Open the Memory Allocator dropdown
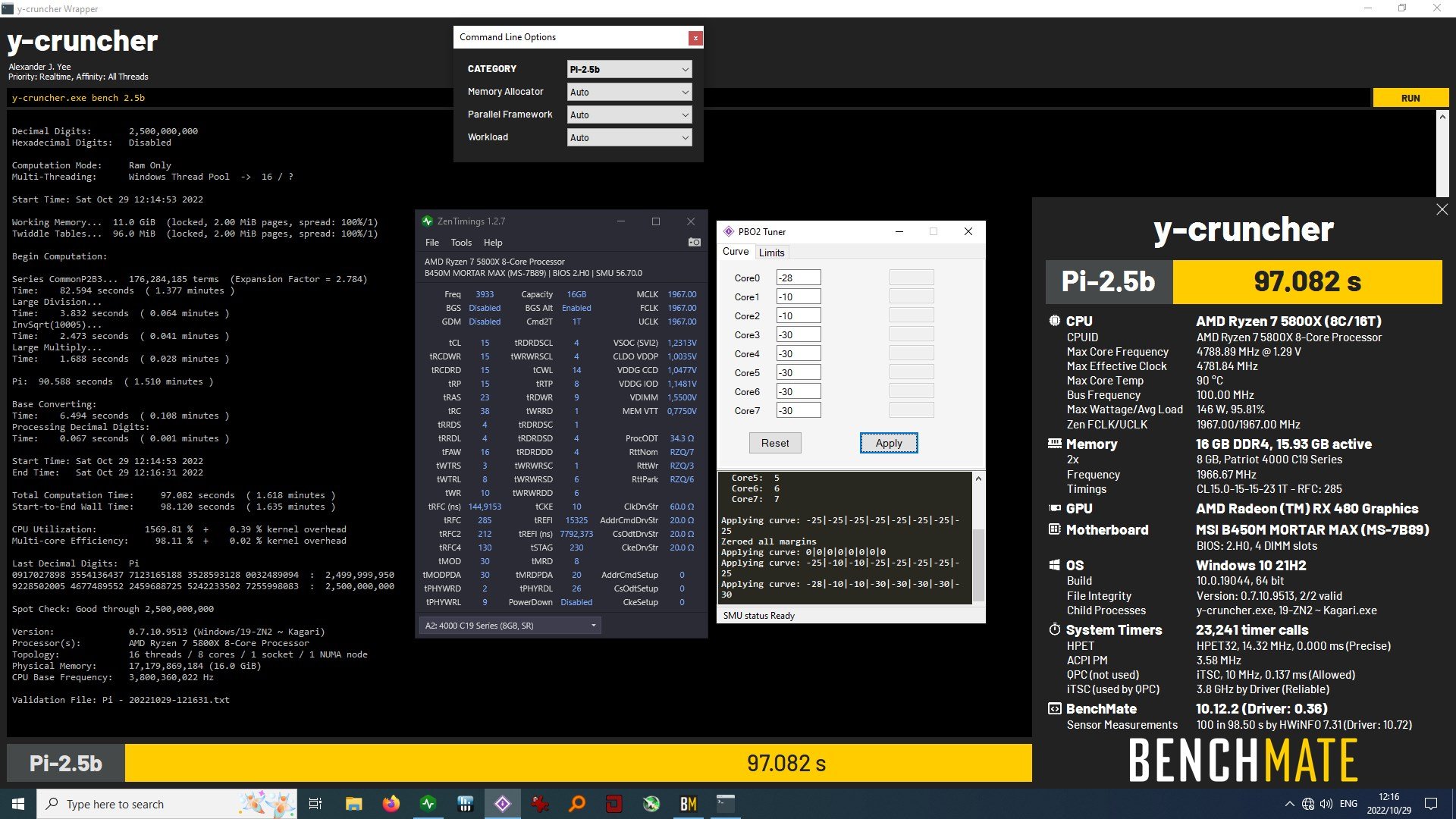Image resolution: width=1456 pixels, height=819 pixels. pyautogui.click(x=629, y=92)
